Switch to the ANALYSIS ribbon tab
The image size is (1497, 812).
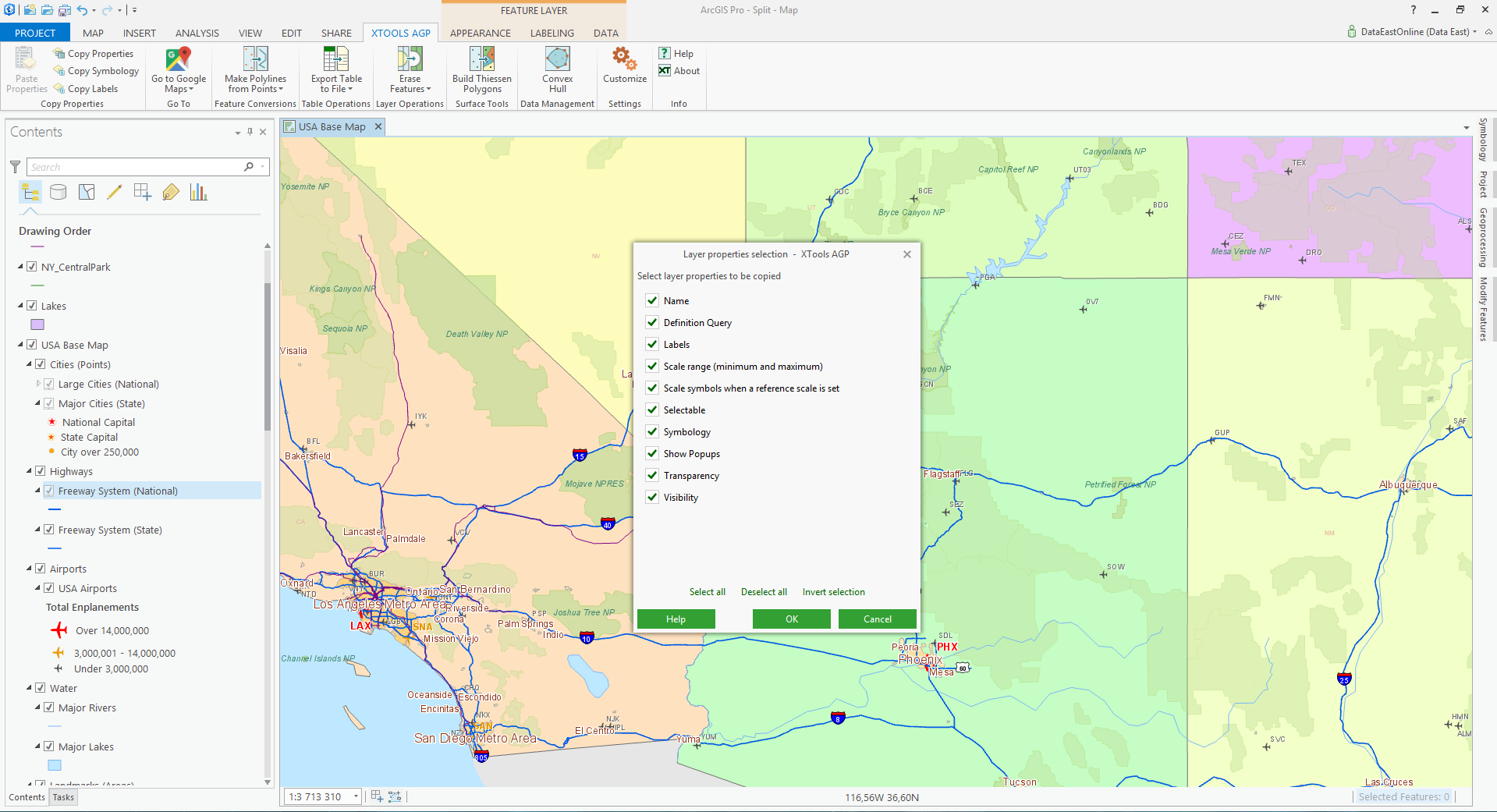(197, 33)
